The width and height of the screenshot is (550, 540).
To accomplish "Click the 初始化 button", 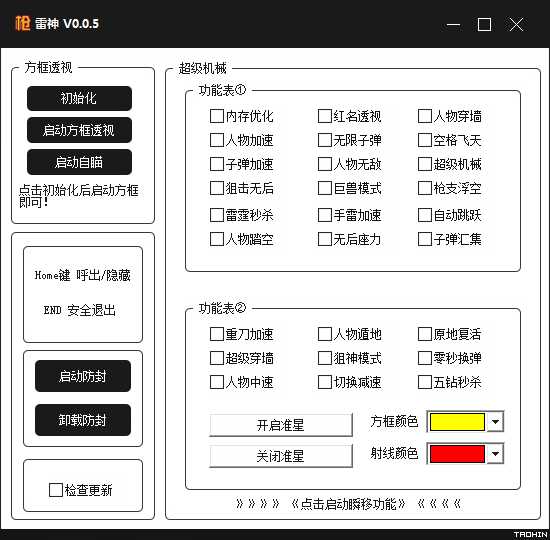I will click(79, 98).
